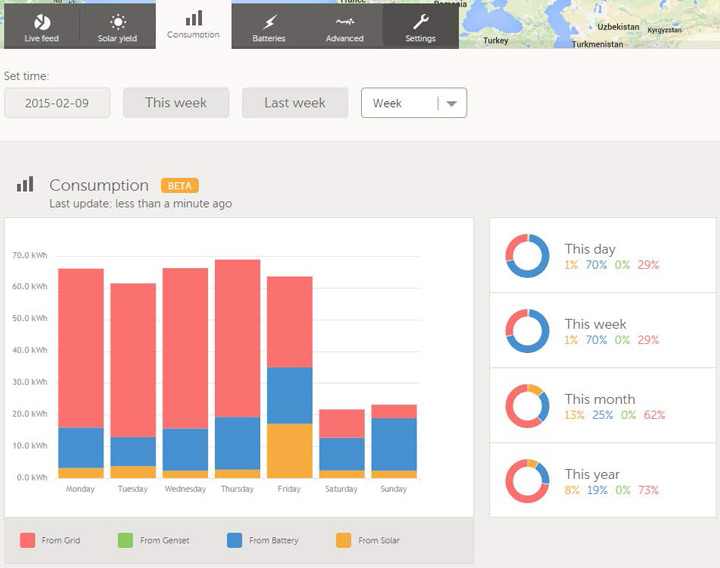
Task: Click the This day 70% value
Action: 596,265
